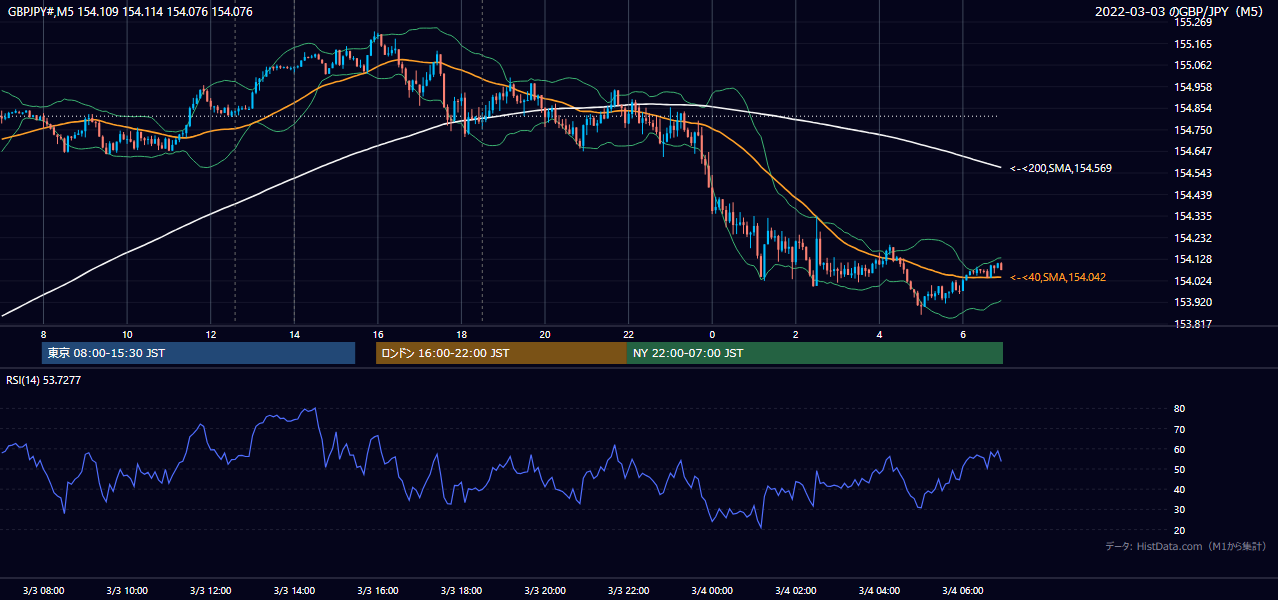Click the 3/3 08:00 time axis label

(43, 590)
